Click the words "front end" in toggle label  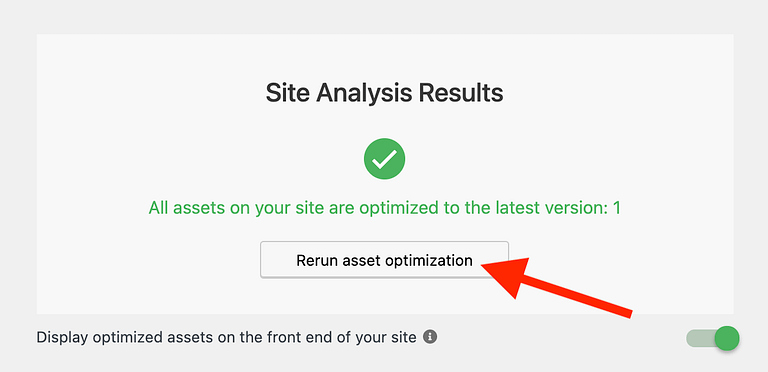click(x=327, y=337)
